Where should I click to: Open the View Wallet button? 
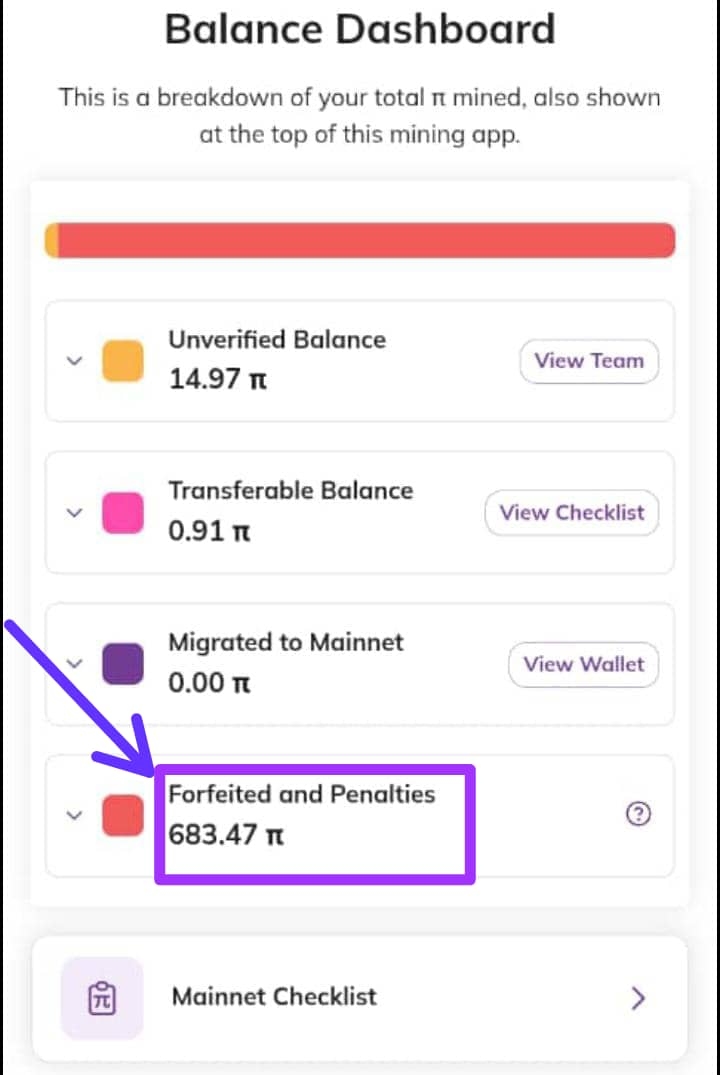pyautogui.click(x=584, y=664)
